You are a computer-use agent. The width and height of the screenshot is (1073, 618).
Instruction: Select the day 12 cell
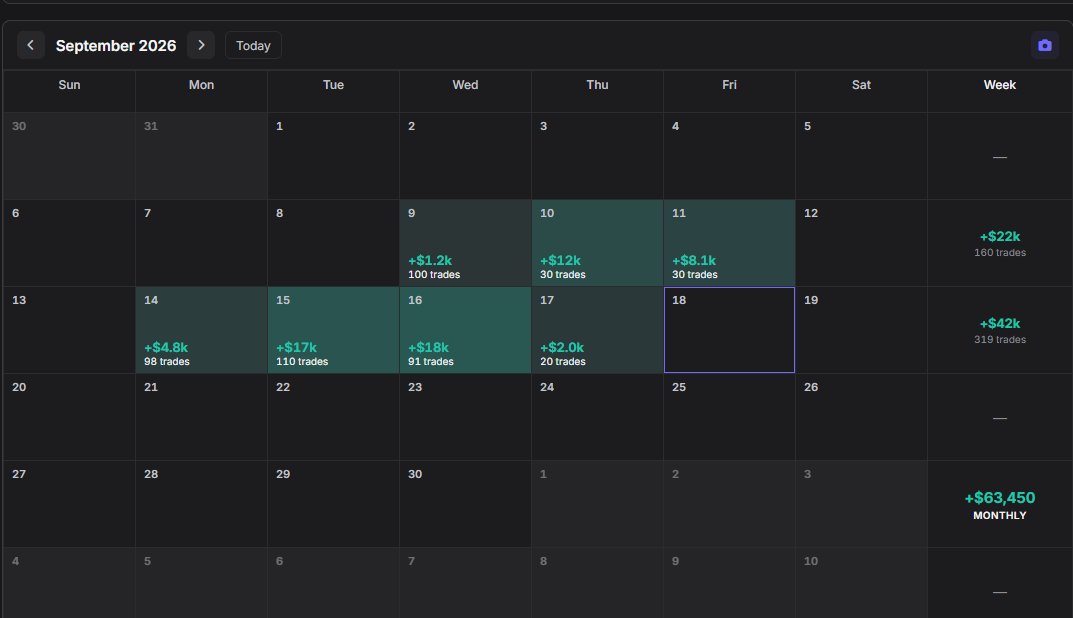point(862,243)
